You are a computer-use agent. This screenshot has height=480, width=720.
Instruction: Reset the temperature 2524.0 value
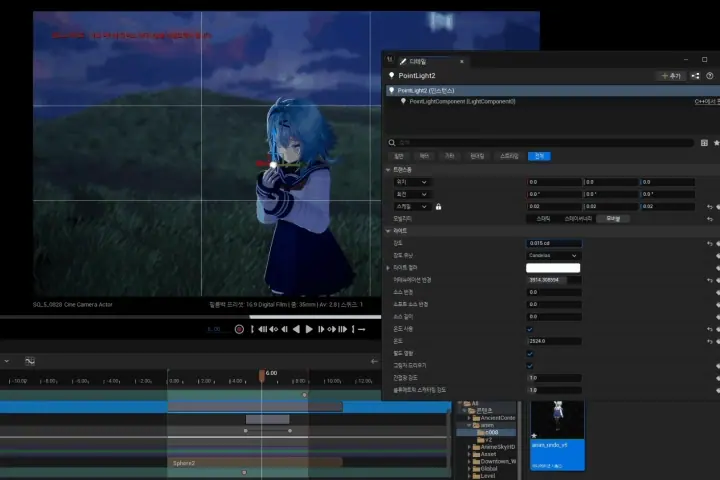(x=710, y=341)
